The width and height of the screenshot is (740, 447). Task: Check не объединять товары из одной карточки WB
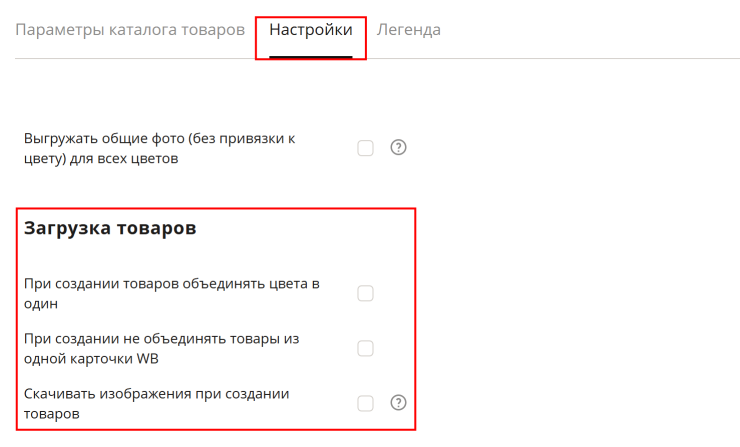(x=365, y=348)
